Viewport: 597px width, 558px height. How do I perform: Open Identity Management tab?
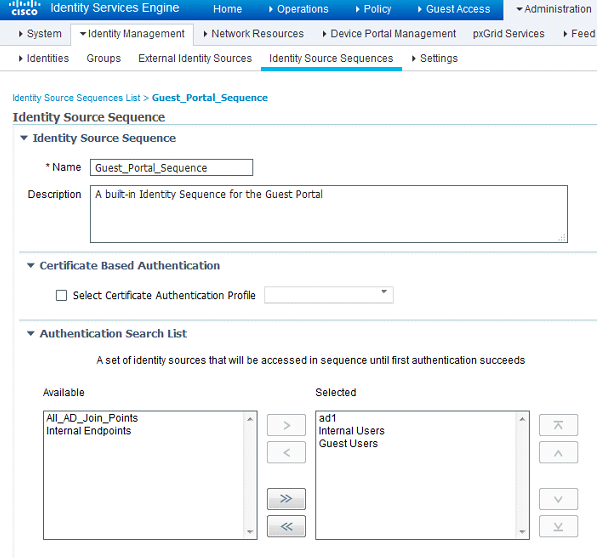pos(132,34)
